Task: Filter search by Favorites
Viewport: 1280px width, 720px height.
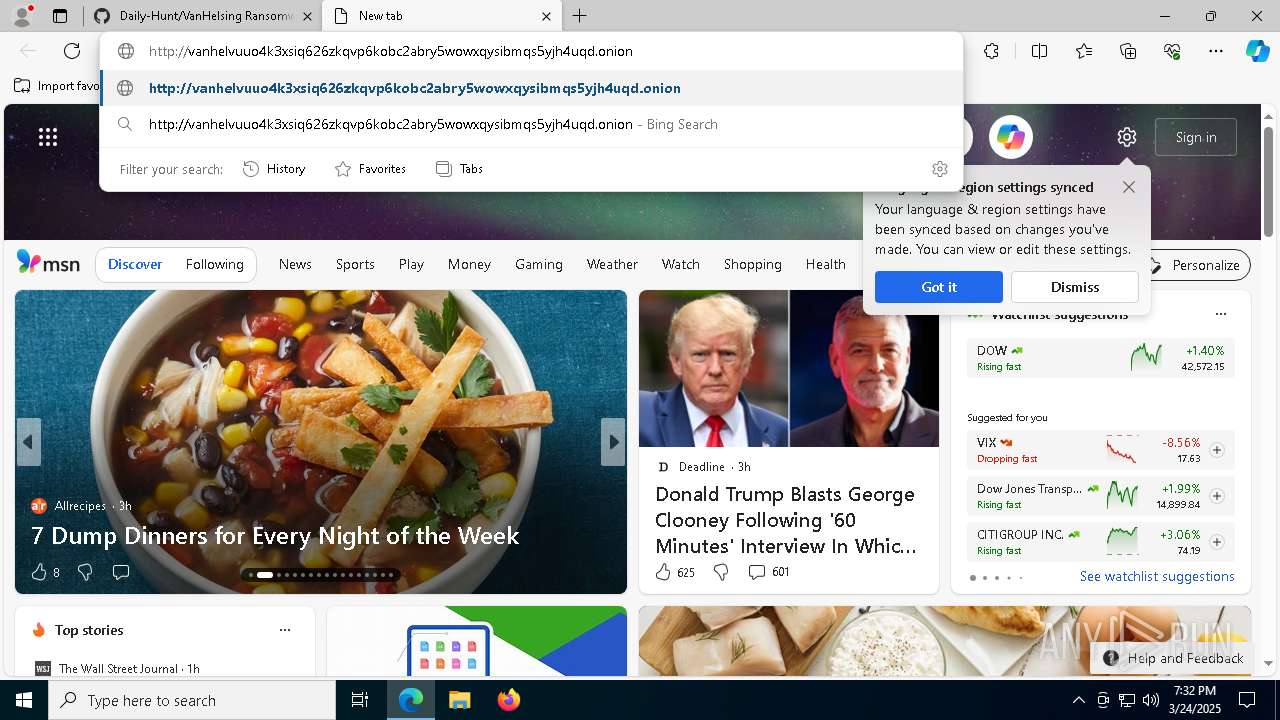Action: [x=370, y=169]
